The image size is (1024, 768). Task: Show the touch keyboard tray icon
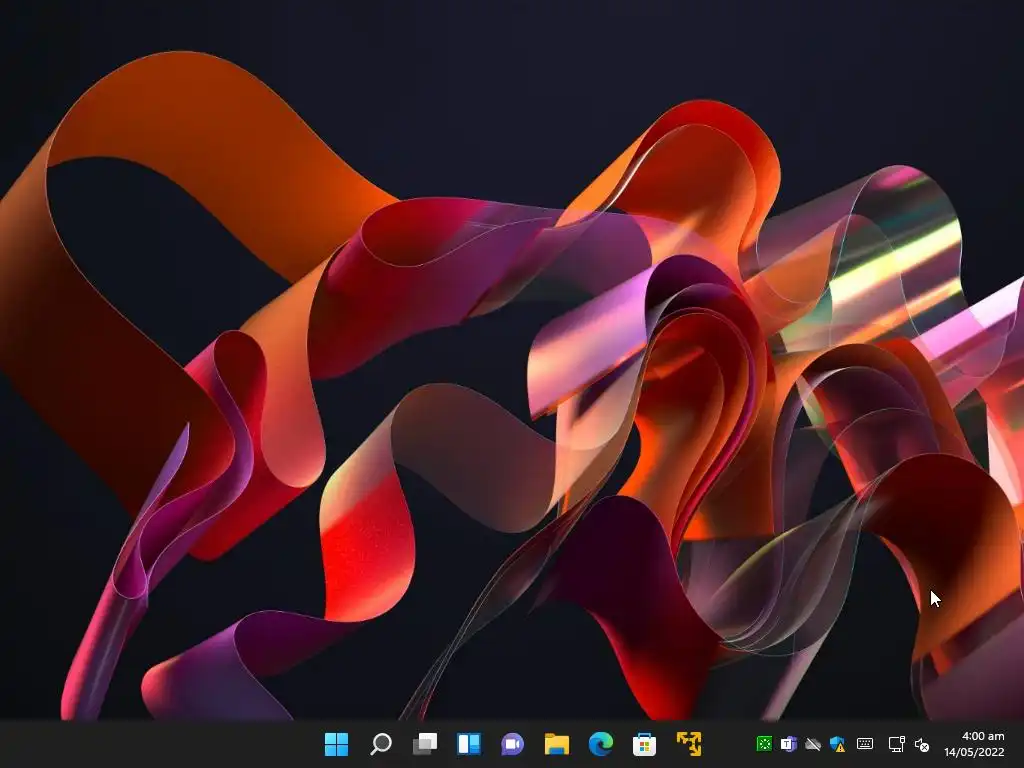[x=865, y=744]
